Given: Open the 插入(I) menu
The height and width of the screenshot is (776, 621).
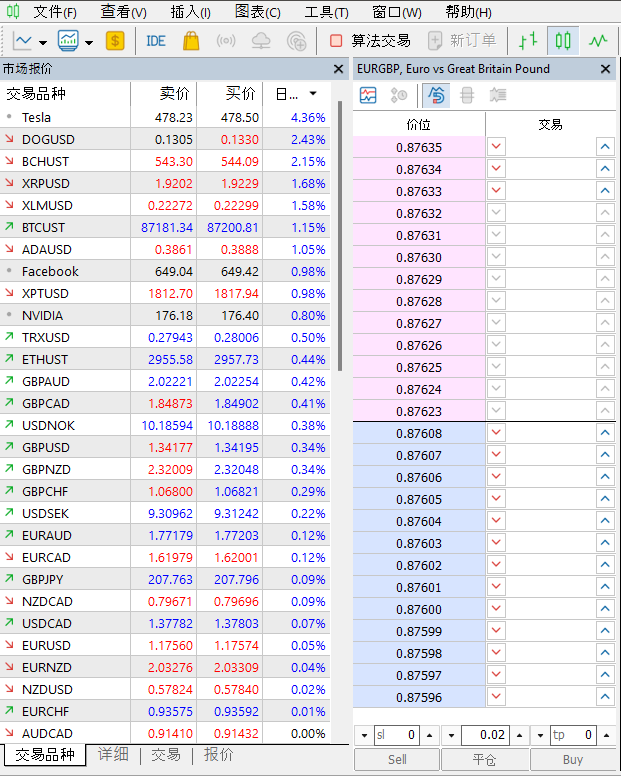Looking at the screenshot, I should (191, 12).
